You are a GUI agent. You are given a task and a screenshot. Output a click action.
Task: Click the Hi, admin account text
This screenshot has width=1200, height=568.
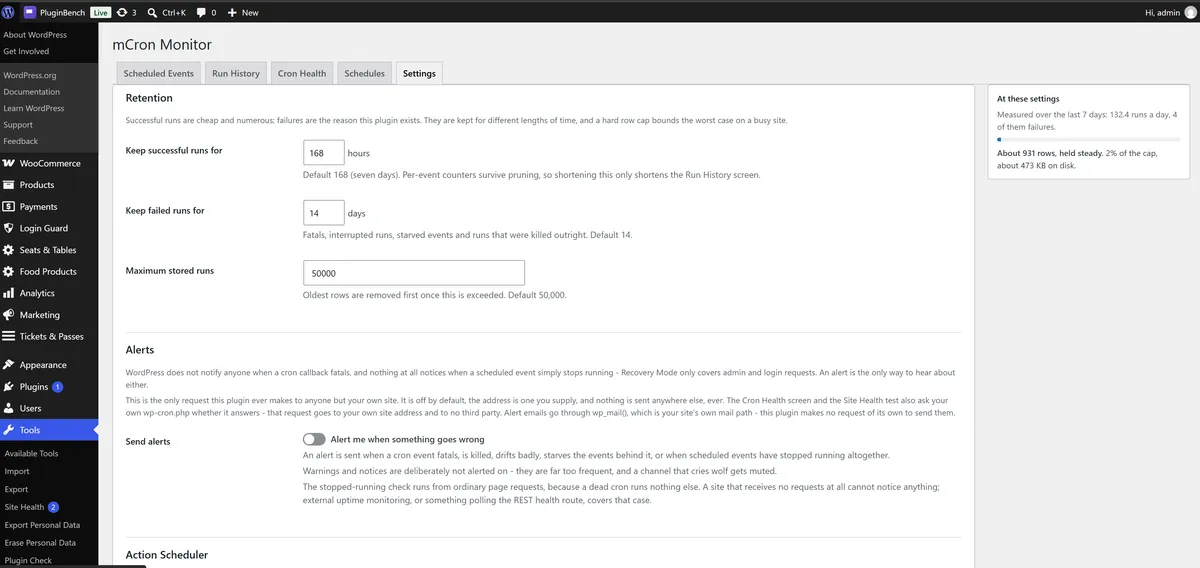1162,12
